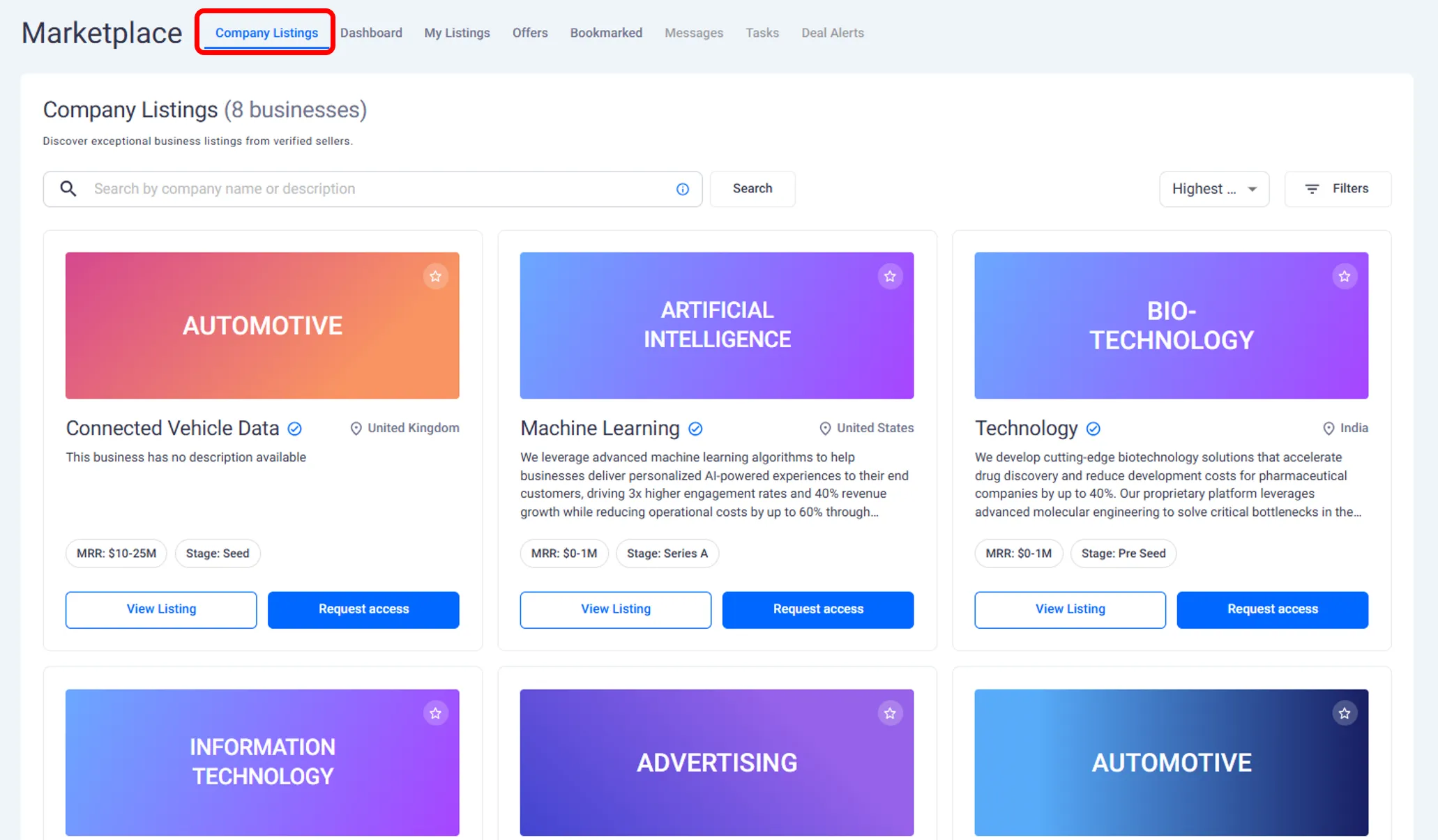
Task: Star the Information Technology listing card
Action: coord(435,713)
